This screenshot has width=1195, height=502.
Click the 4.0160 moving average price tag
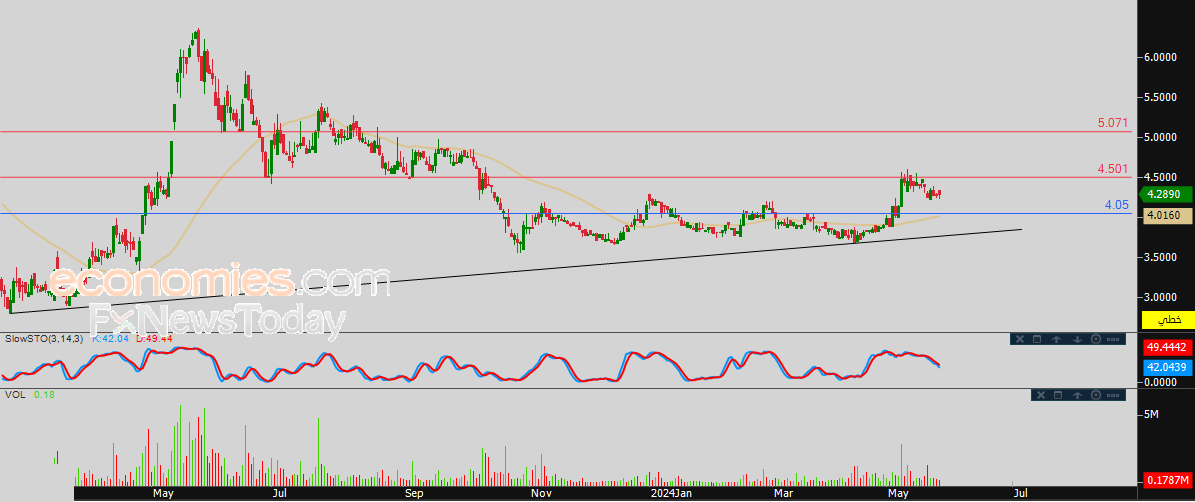1164,216
